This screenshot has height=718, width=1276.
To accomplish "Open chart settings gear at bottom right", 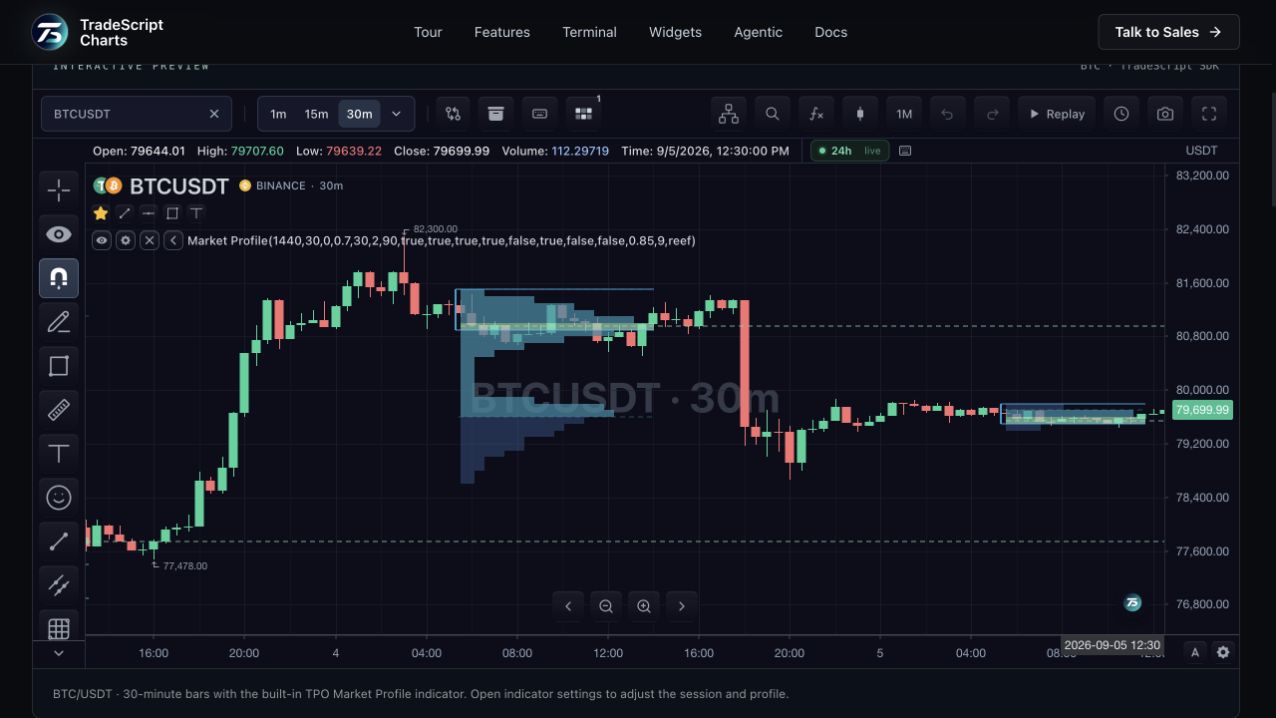I will coord(1223,652).
